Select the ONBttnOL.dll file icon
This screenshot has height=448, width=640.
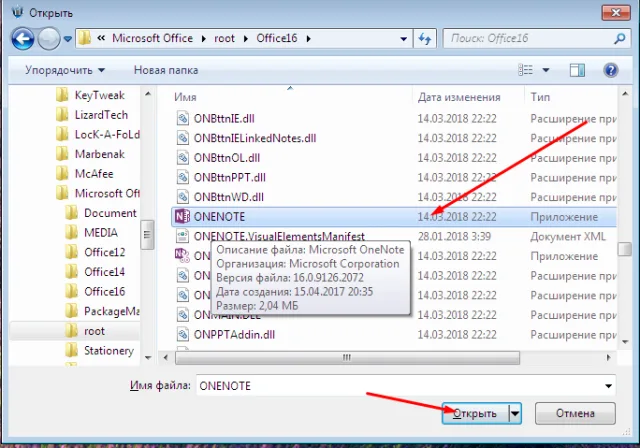click(x=182, y=157)
